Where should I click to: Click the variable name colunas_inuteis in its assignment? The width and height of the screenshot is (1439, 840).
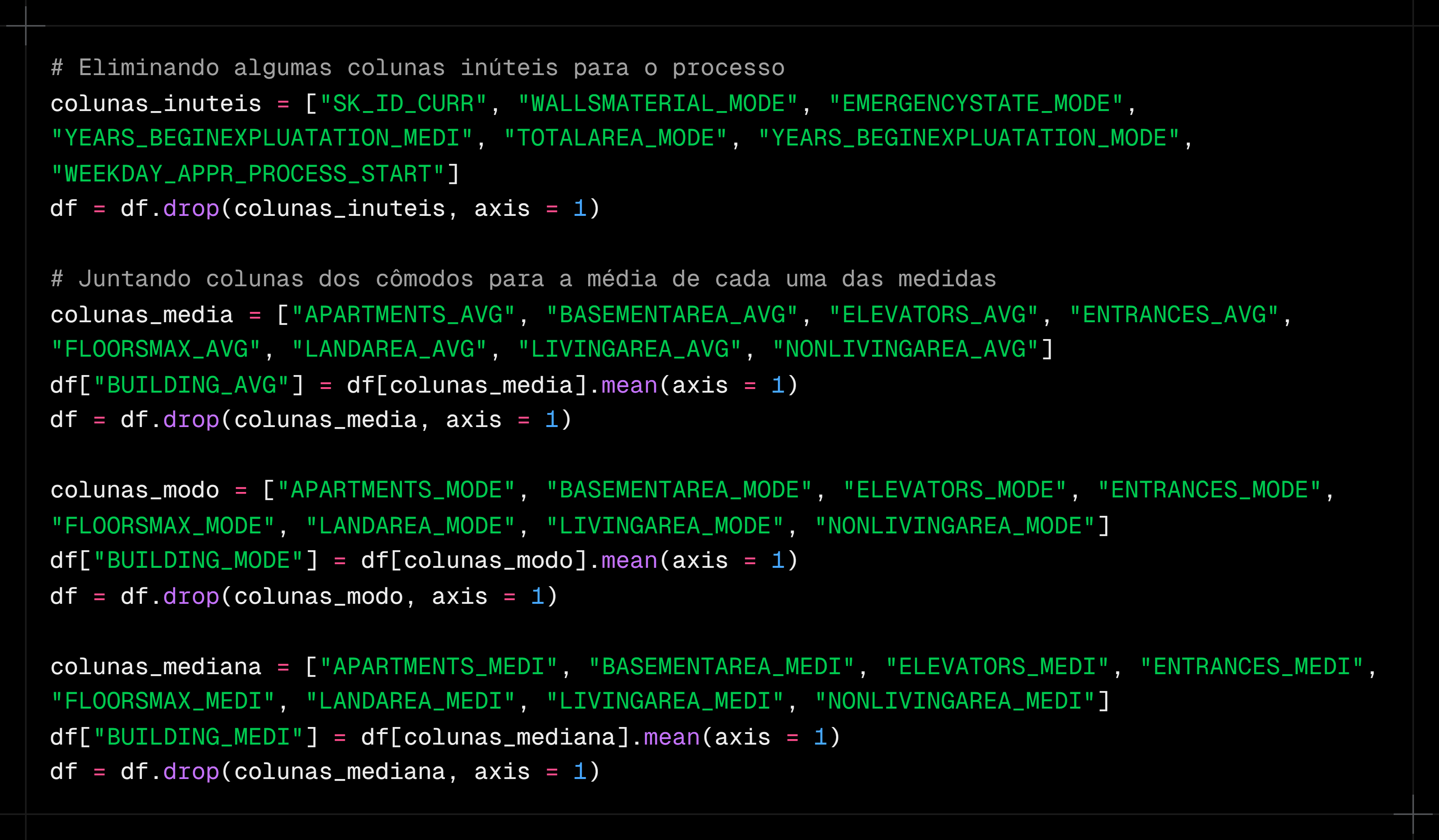[156, 104]
